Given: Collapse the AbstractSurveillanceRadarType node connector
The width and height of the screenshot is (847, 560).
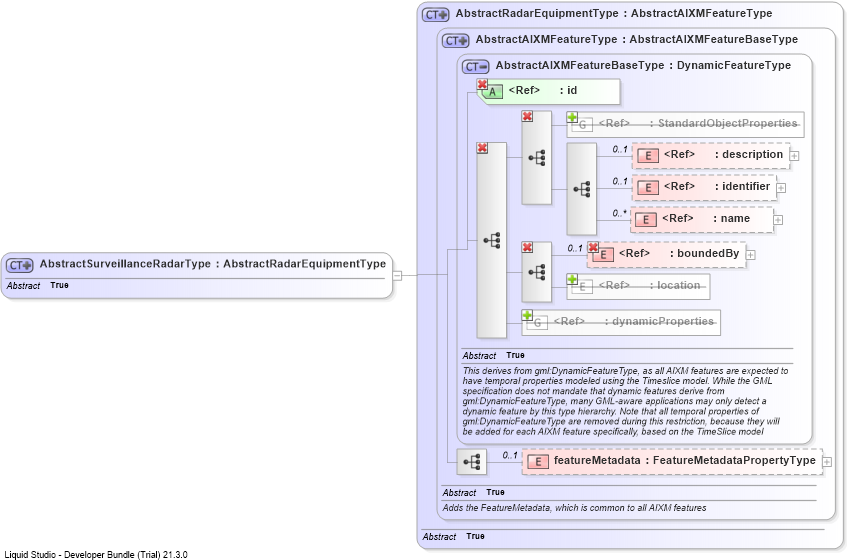Looking at the screenshot, I should pyautogui.click(x=397, y=275).
